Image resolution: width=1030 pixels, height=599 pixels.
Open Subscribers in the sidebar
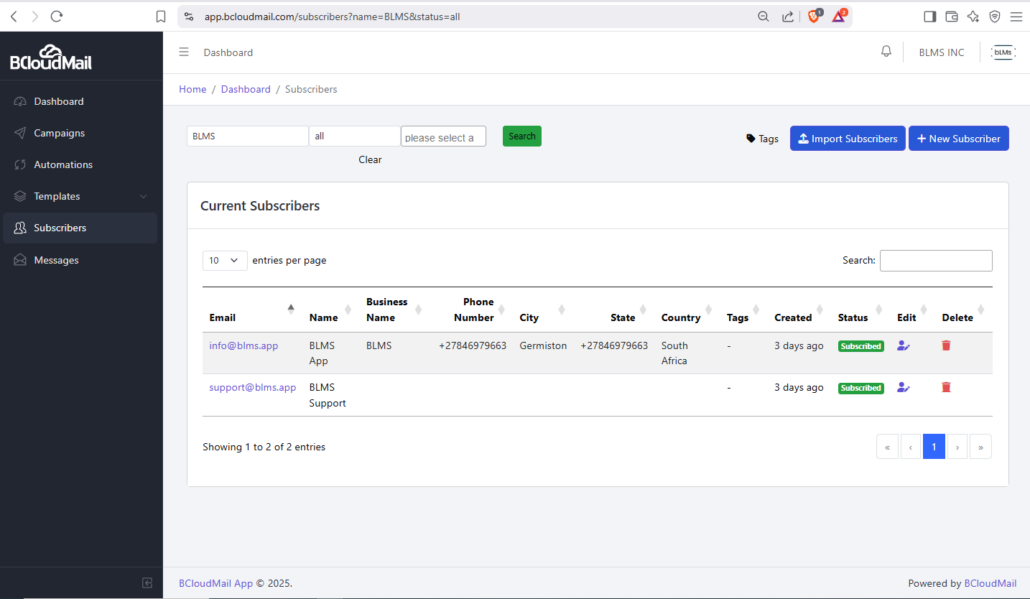pyautogui.click(x=80, y=228)
